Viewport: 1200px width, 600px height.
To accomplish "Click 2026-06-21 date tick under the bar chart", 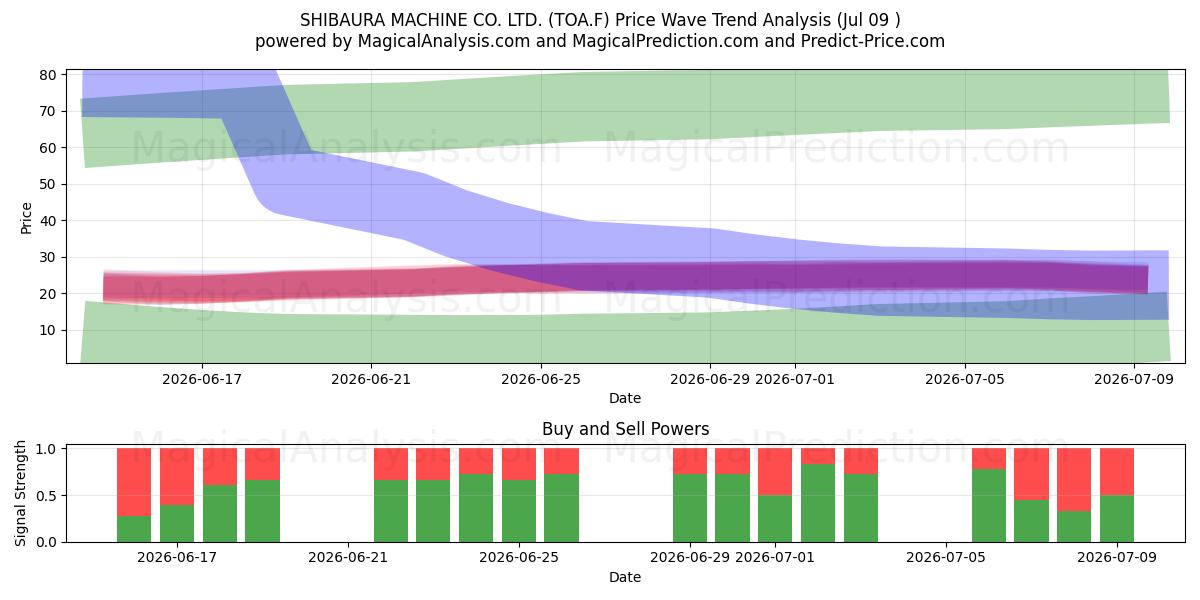I will (348, 559).
